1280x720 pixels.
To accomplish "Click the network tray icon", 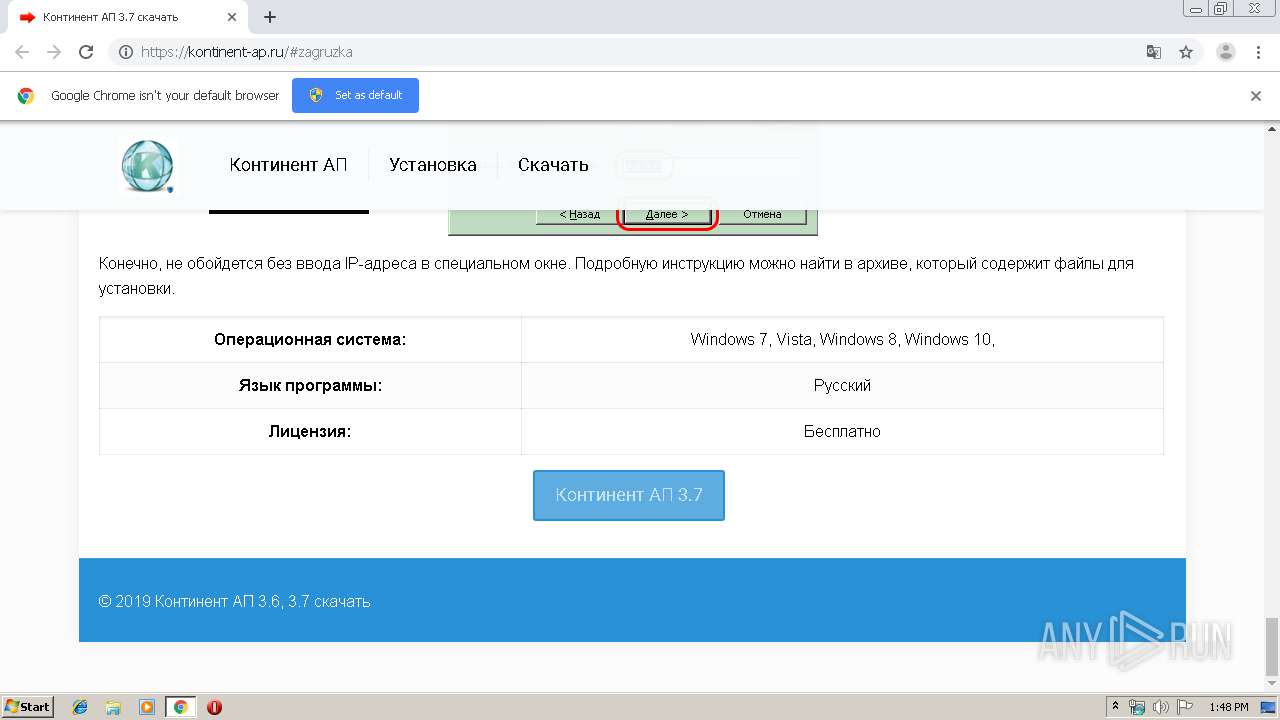I will 1137,707.
